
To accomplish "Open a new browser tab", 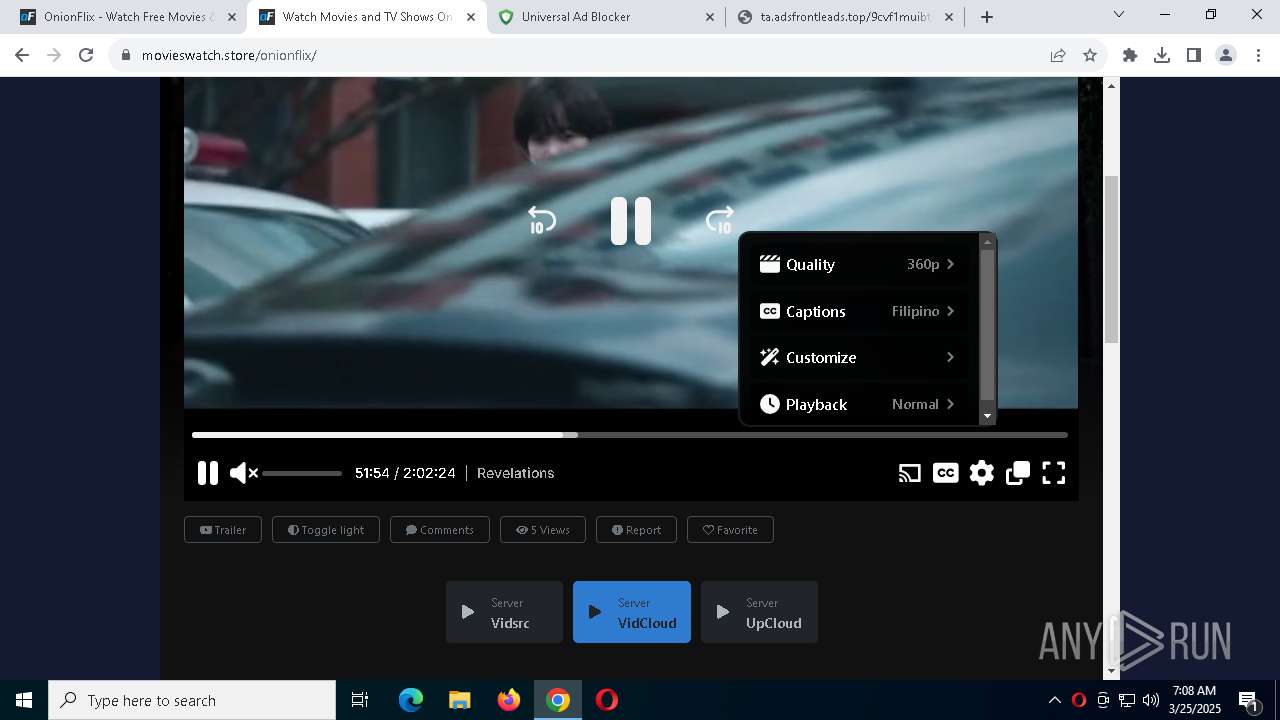I will pyautogui.click(x=987, y=17).
